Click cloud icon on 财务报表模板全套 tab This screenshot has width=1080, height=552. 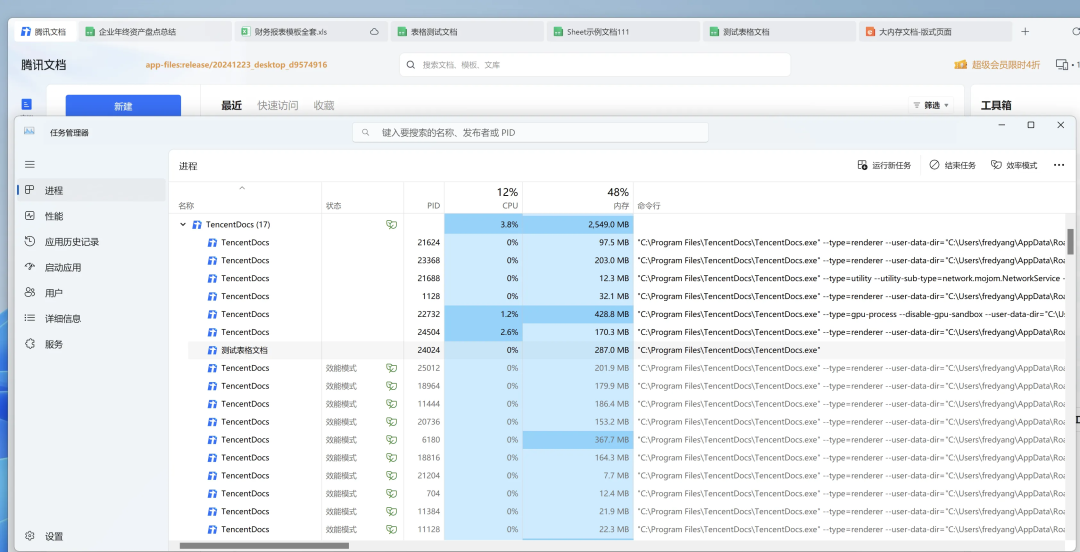click(374, 32)
